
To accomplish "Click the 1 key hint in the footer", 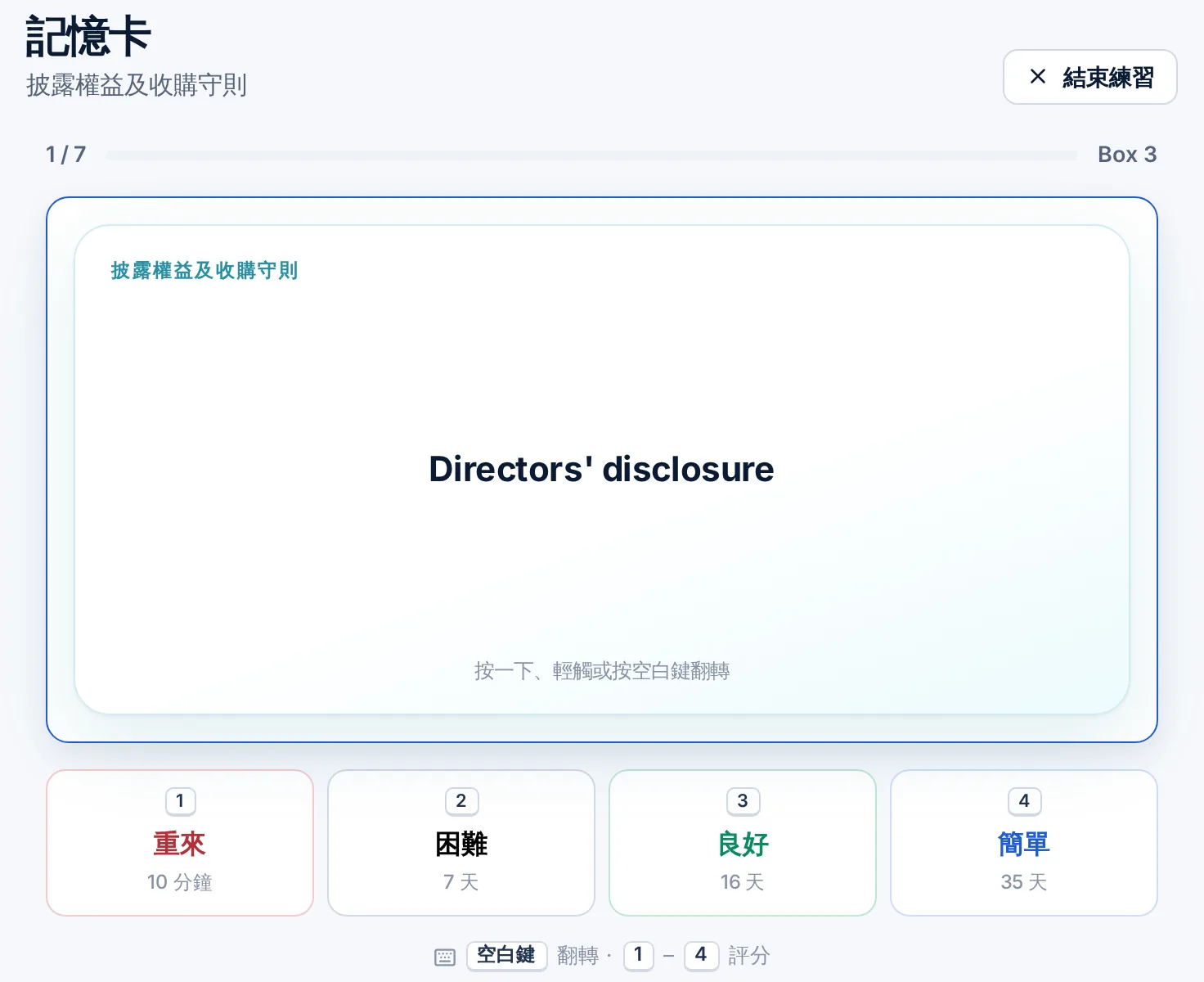I will coord(639,955).
